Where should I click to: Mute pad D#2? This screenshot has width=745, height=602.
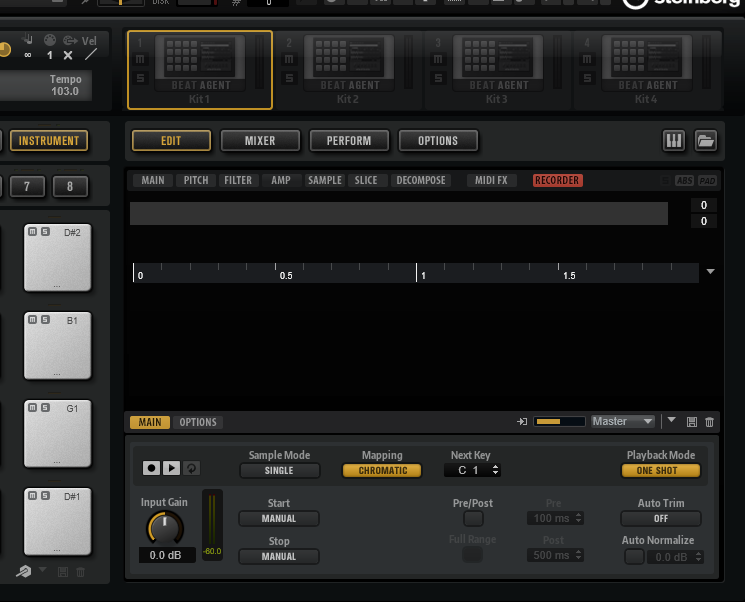[x=32, y=232]
